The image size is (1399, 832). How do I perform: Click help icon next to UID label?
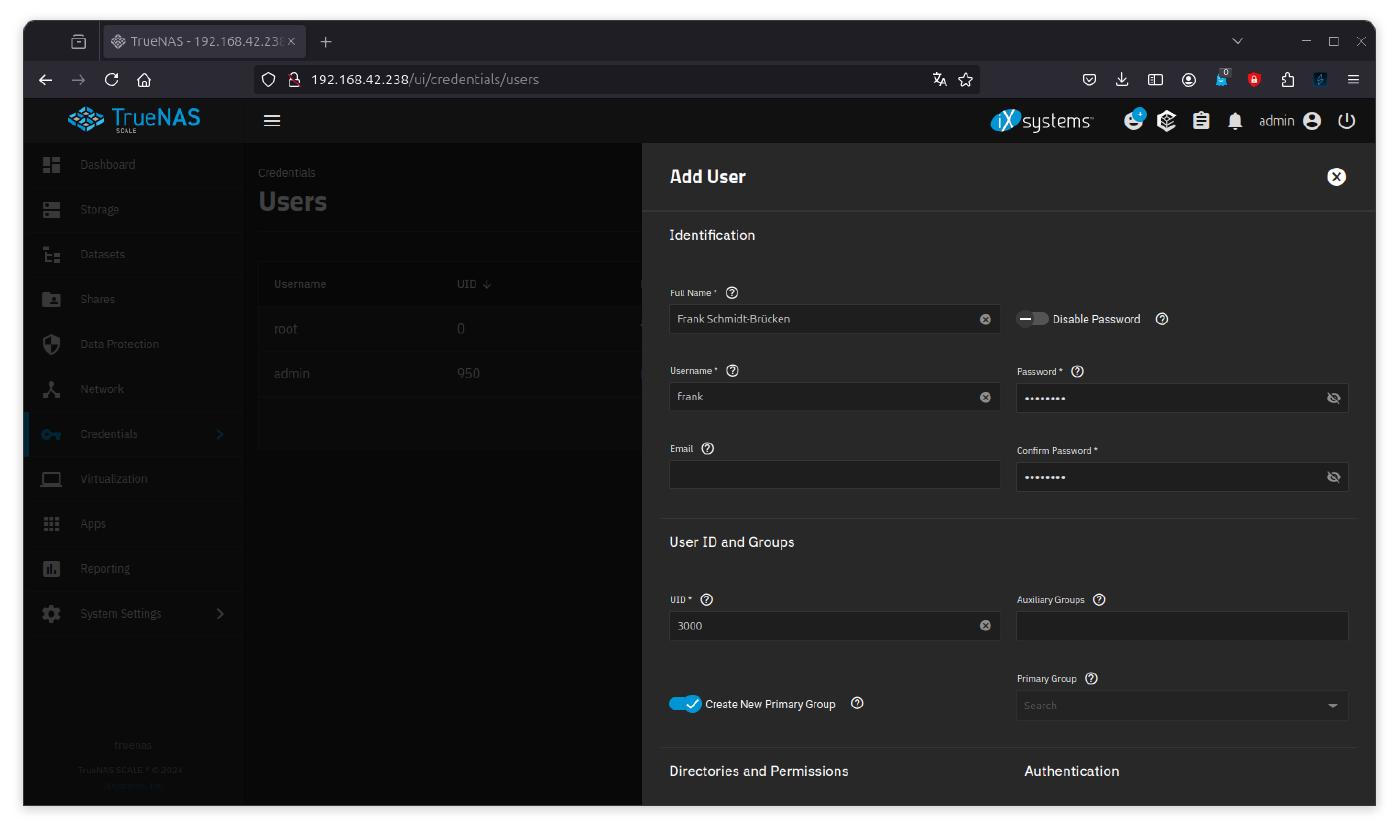click(707, 600)
